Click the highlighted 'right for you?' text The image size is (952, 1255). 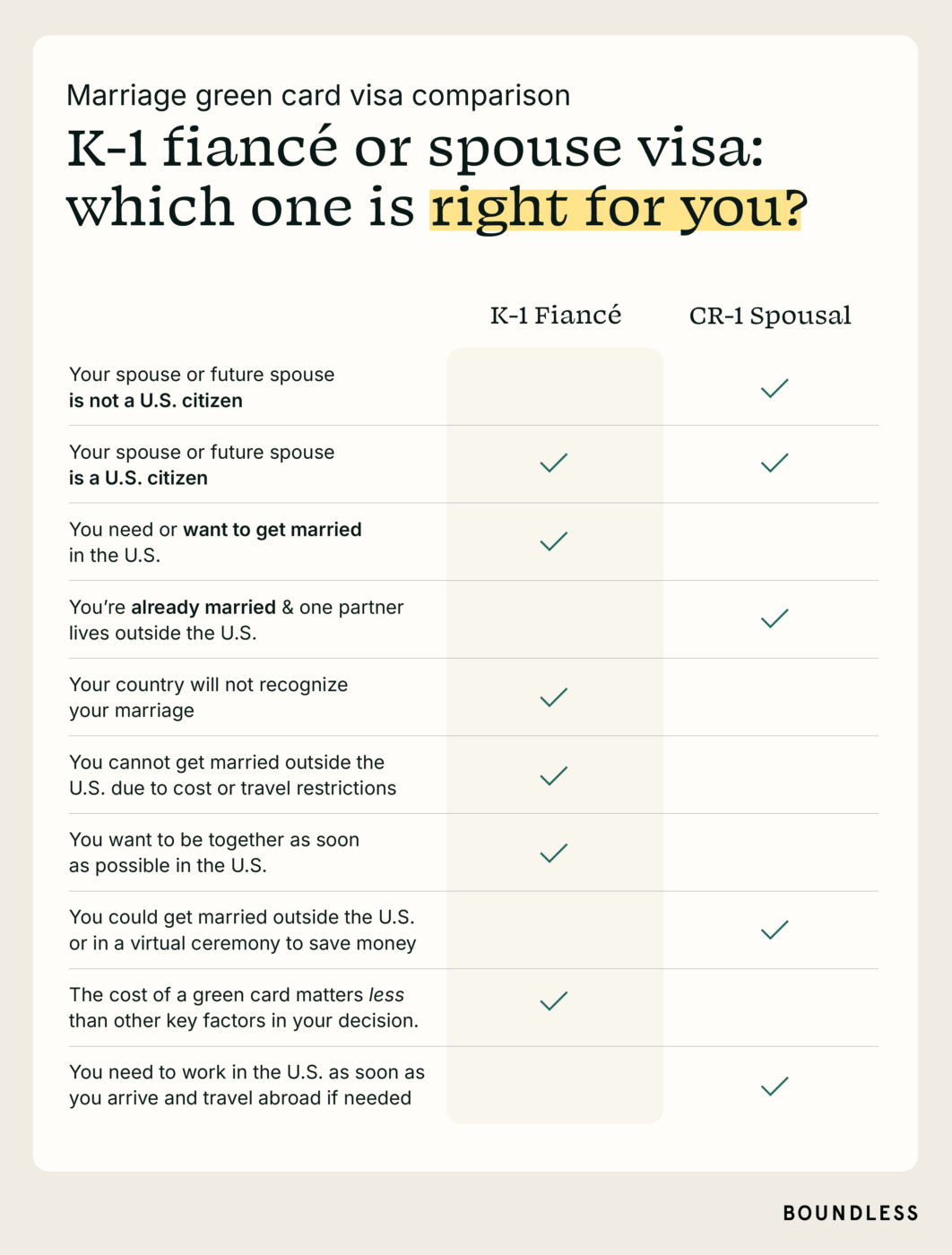click(619, 209)
